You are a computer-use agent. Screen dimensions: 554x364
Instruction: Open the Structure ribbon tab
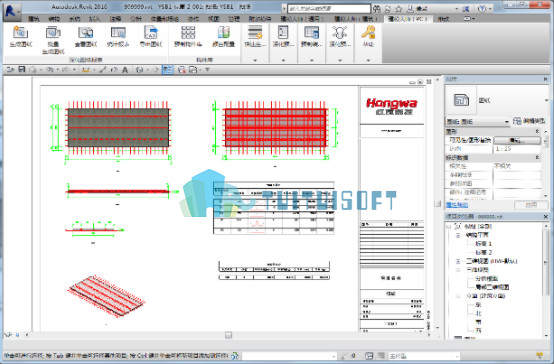[x=54, y=19]
